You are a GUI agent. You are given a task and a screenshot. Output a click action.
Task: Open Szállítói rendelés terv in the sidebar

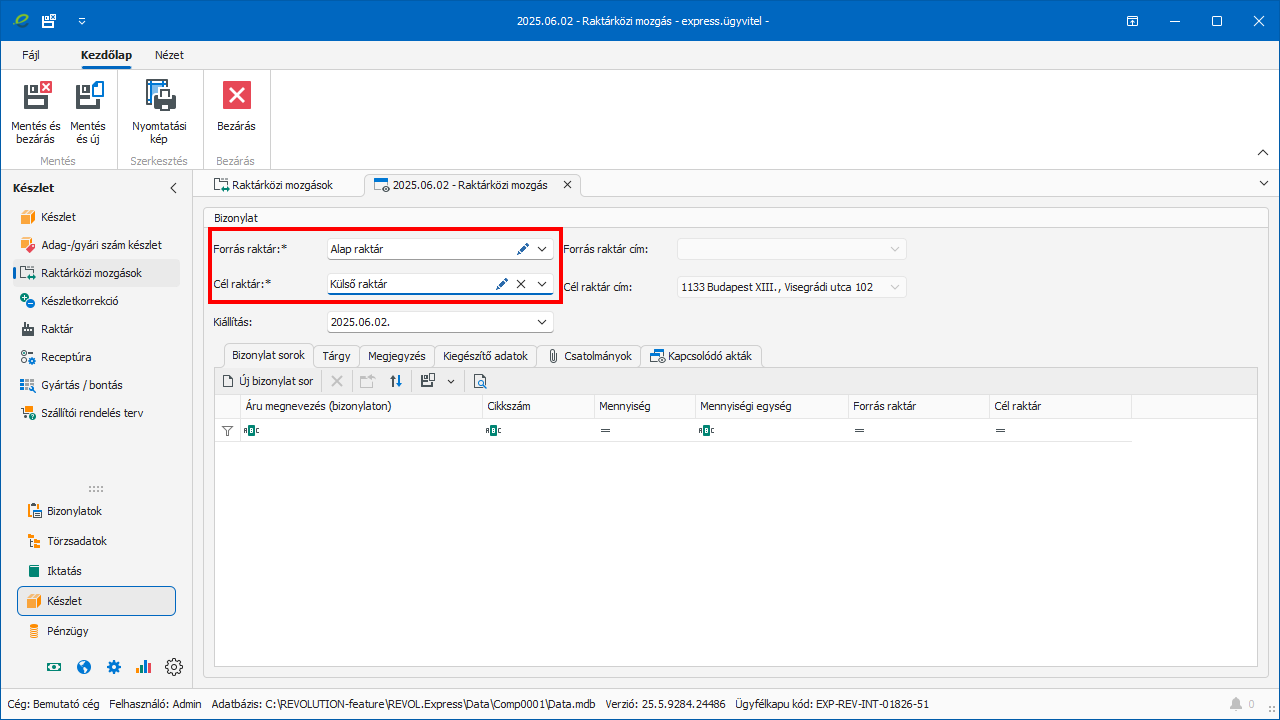[x=96, y=413]
